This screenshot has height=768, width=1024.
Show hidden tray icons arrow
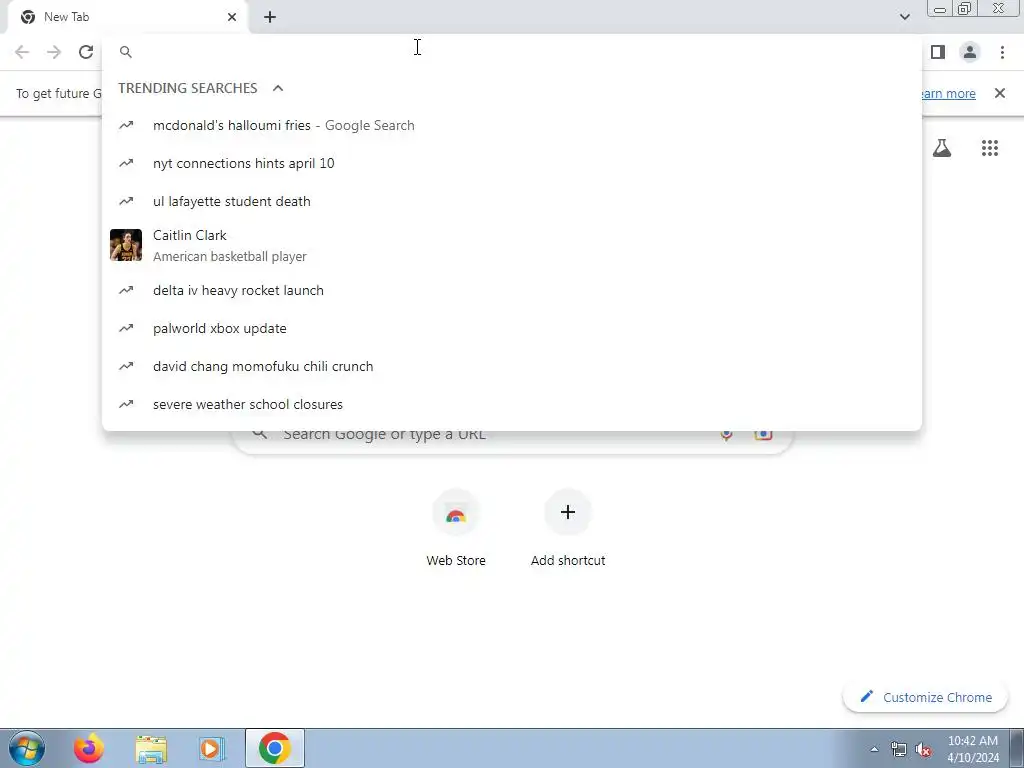click(x=874, y=750)
